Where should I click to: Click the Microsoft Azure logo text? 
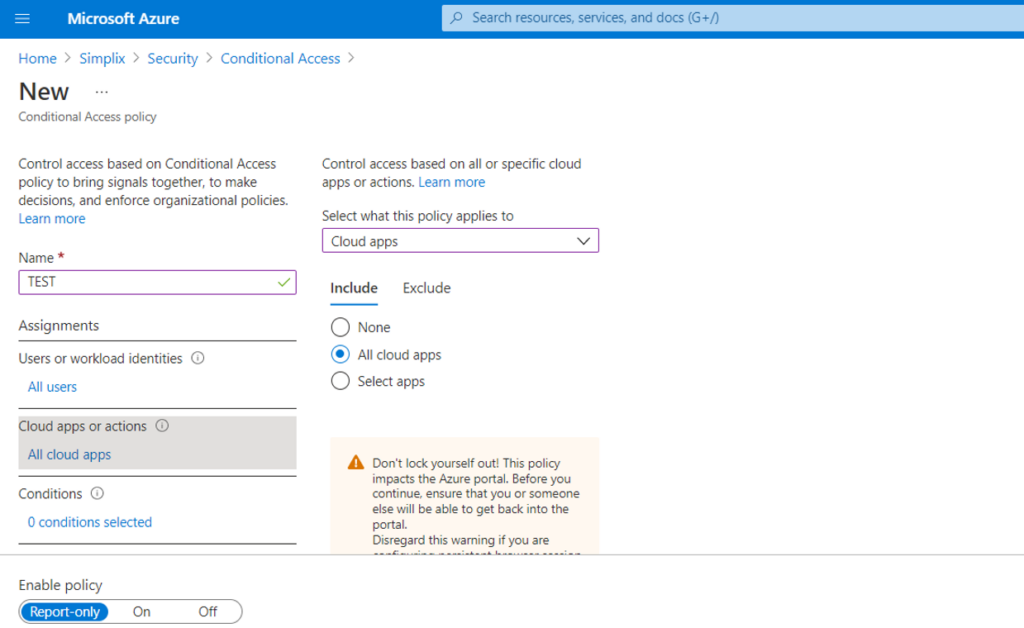[123, 18]
